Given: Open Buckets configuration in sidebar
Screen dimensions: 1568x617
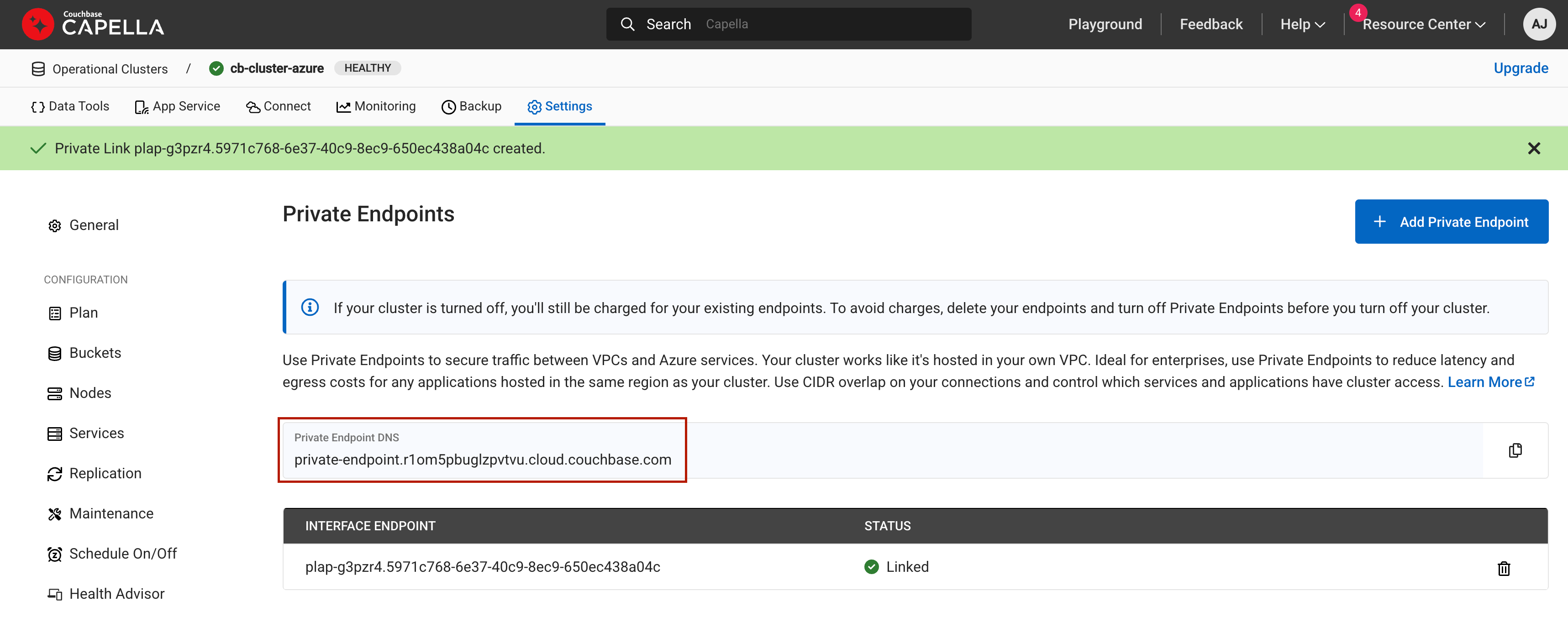Looking at the screenshot, I should point(95,353).
